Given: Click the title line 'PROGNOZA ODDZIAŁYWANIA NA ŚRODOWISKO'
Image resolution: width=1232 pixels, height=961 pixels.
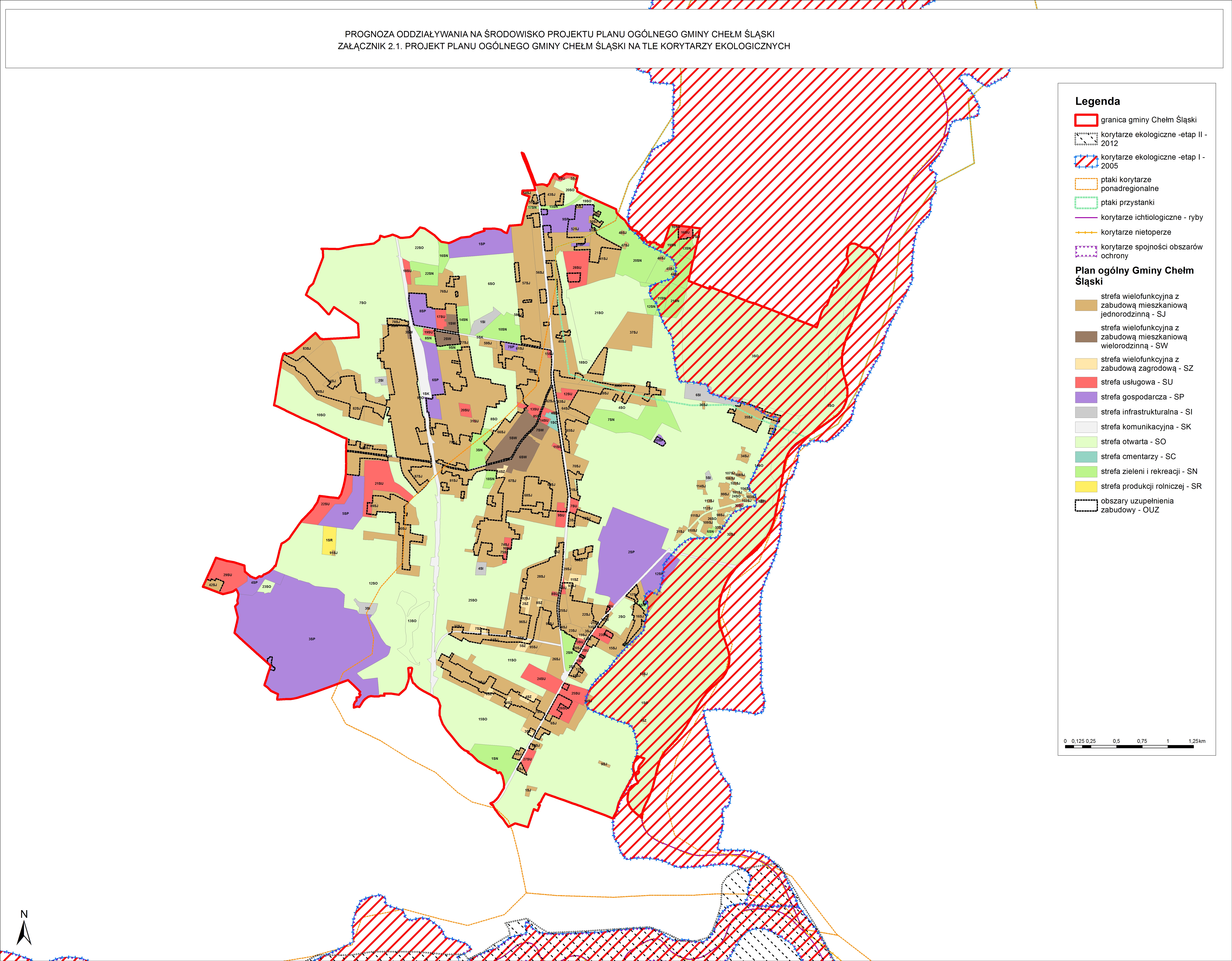Looking at the screenshot, I should pos(560,34).
